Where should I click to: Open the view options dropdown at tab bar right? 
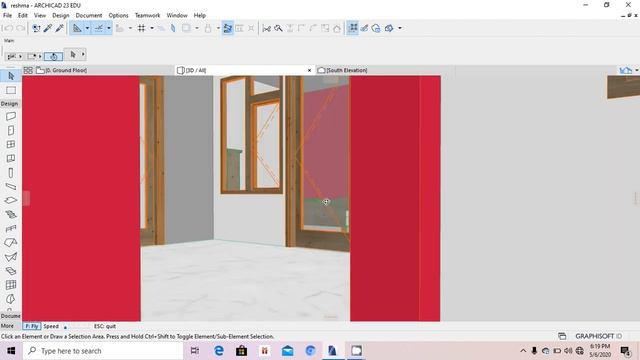point(636,70)
